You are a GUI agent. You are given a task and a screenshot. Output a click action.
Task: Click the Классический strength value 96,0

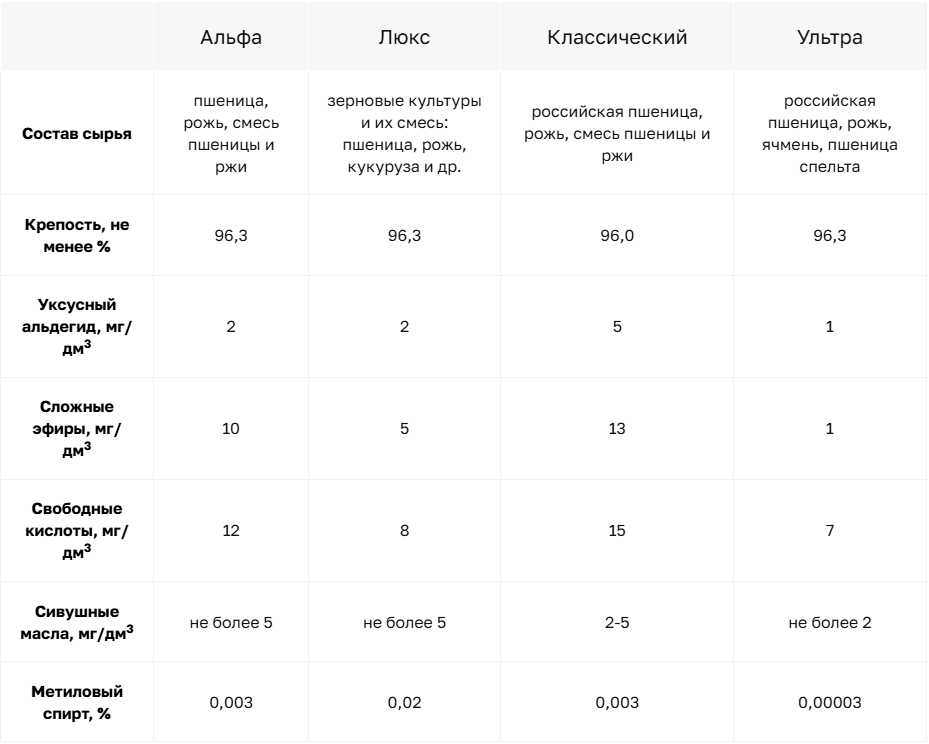point(617,236)
